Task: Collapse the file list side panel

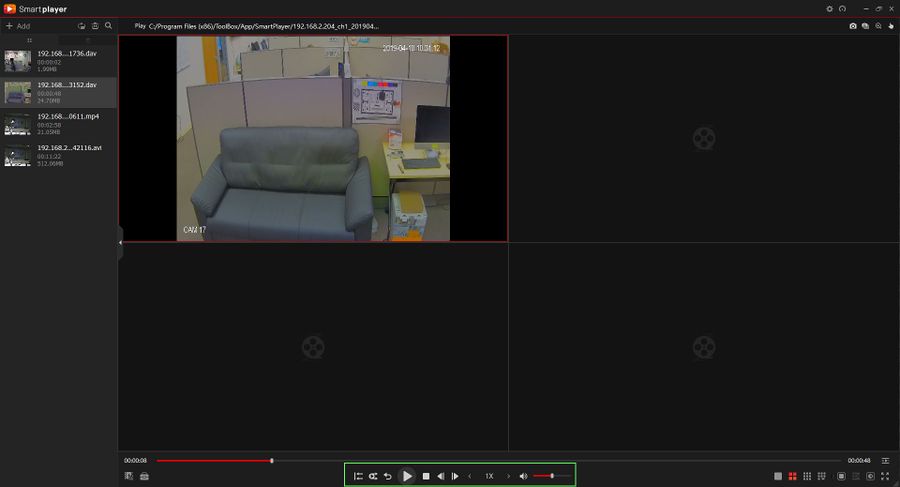Action: (121, 243)
